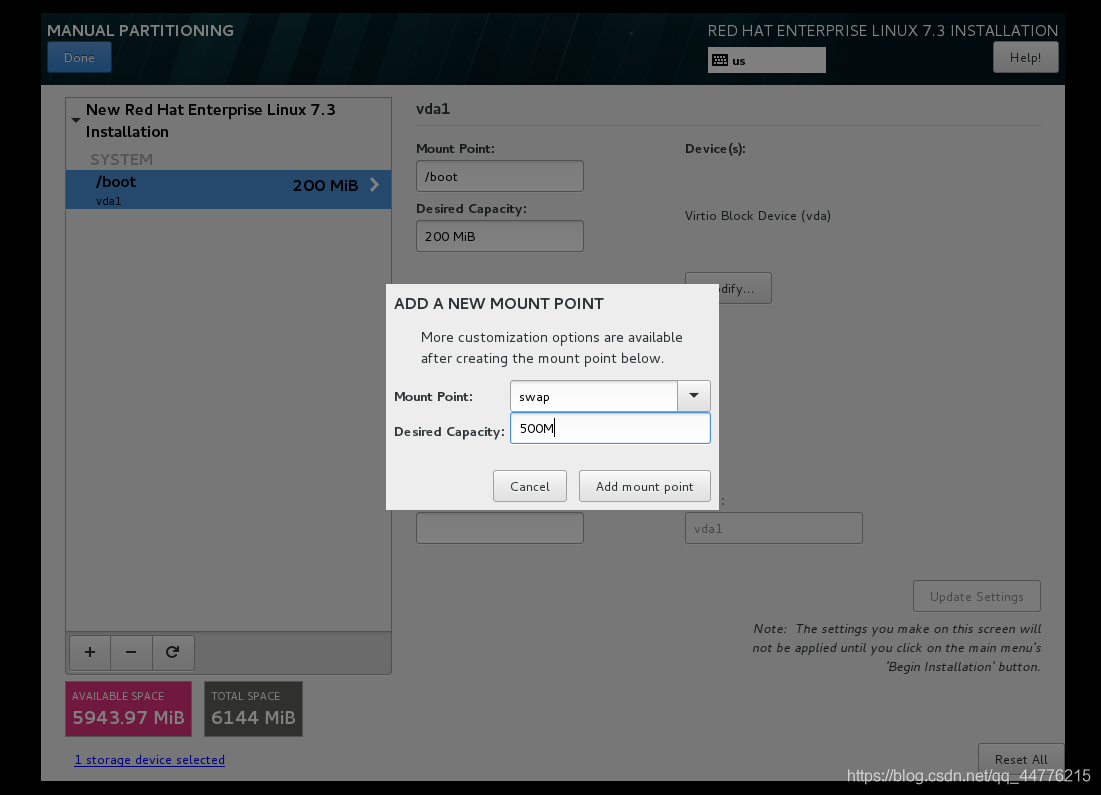
Task: Click the AVAILABLE SPACE 5943.97 MiB box
Action: pos(128,709)
